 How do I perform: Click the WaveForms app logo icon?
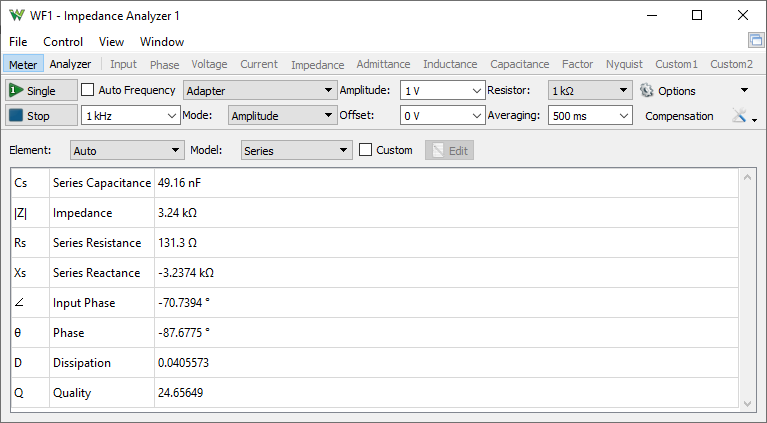17,16
